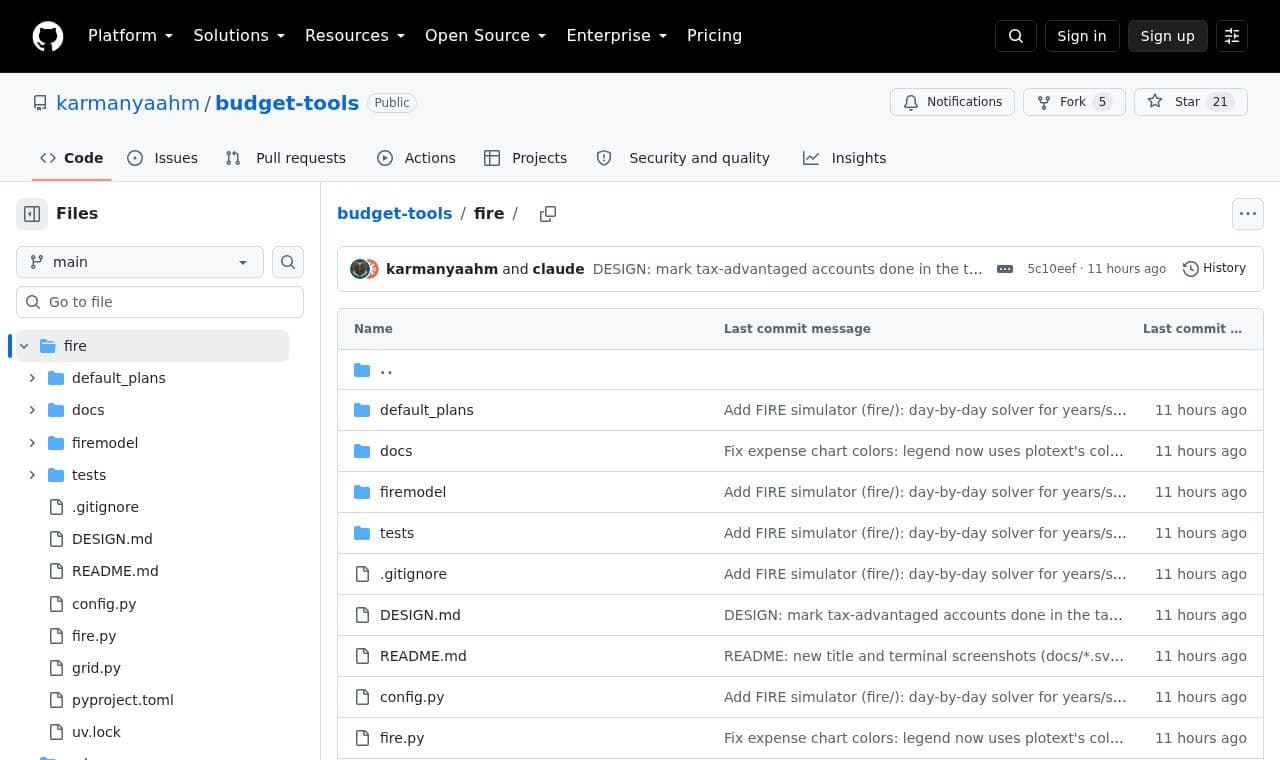Open DESIGN.md in the file table
1280x760 pixels.
tap(420, 615)
